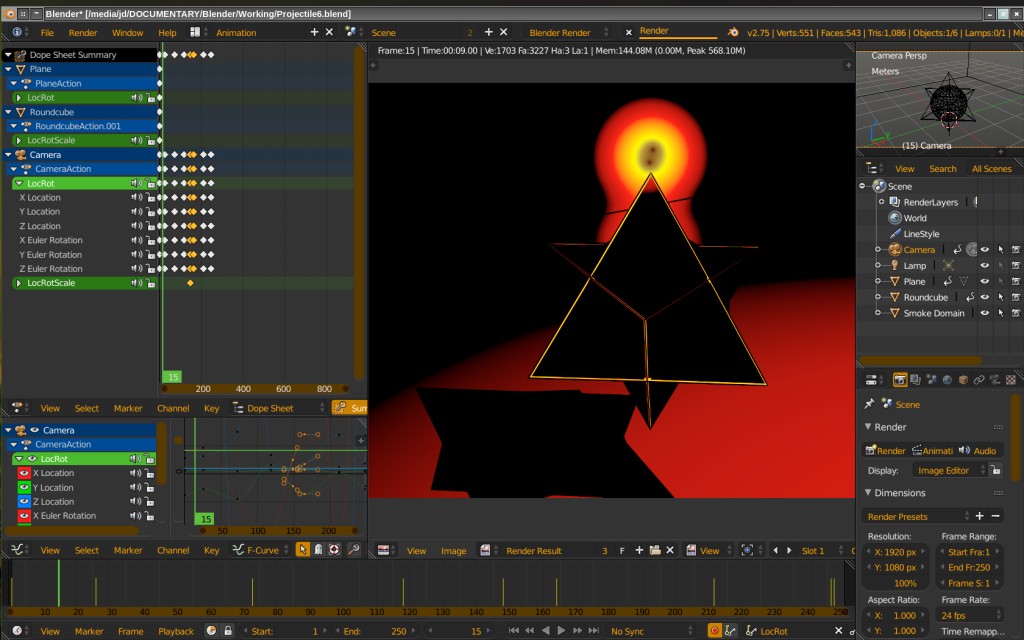Select the tweak cursor icon in F-Curve header

[303, 549]
